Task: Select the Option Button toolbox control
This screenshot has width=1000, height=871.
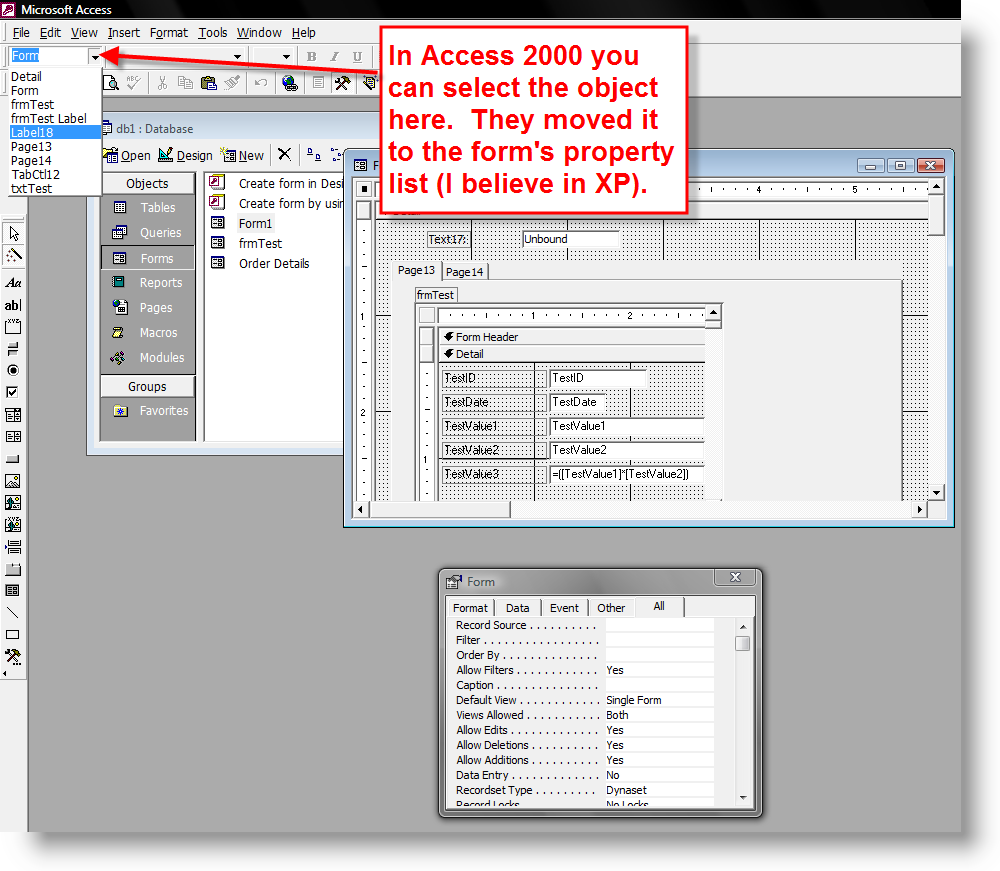Action: 13,370
